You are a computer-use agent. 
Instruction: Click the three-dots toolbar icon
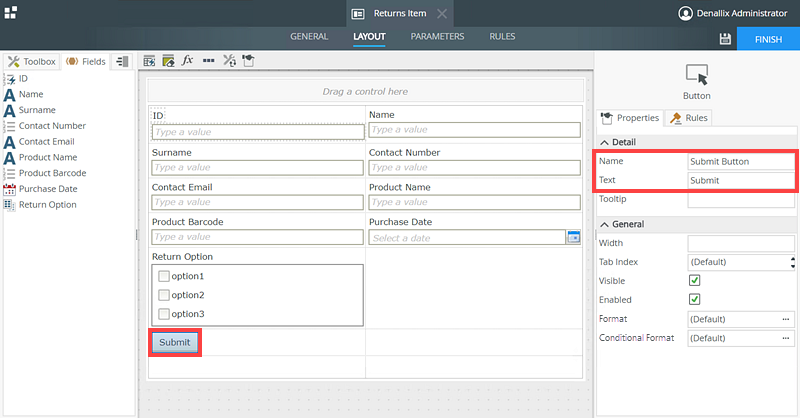tap(208, 61)
